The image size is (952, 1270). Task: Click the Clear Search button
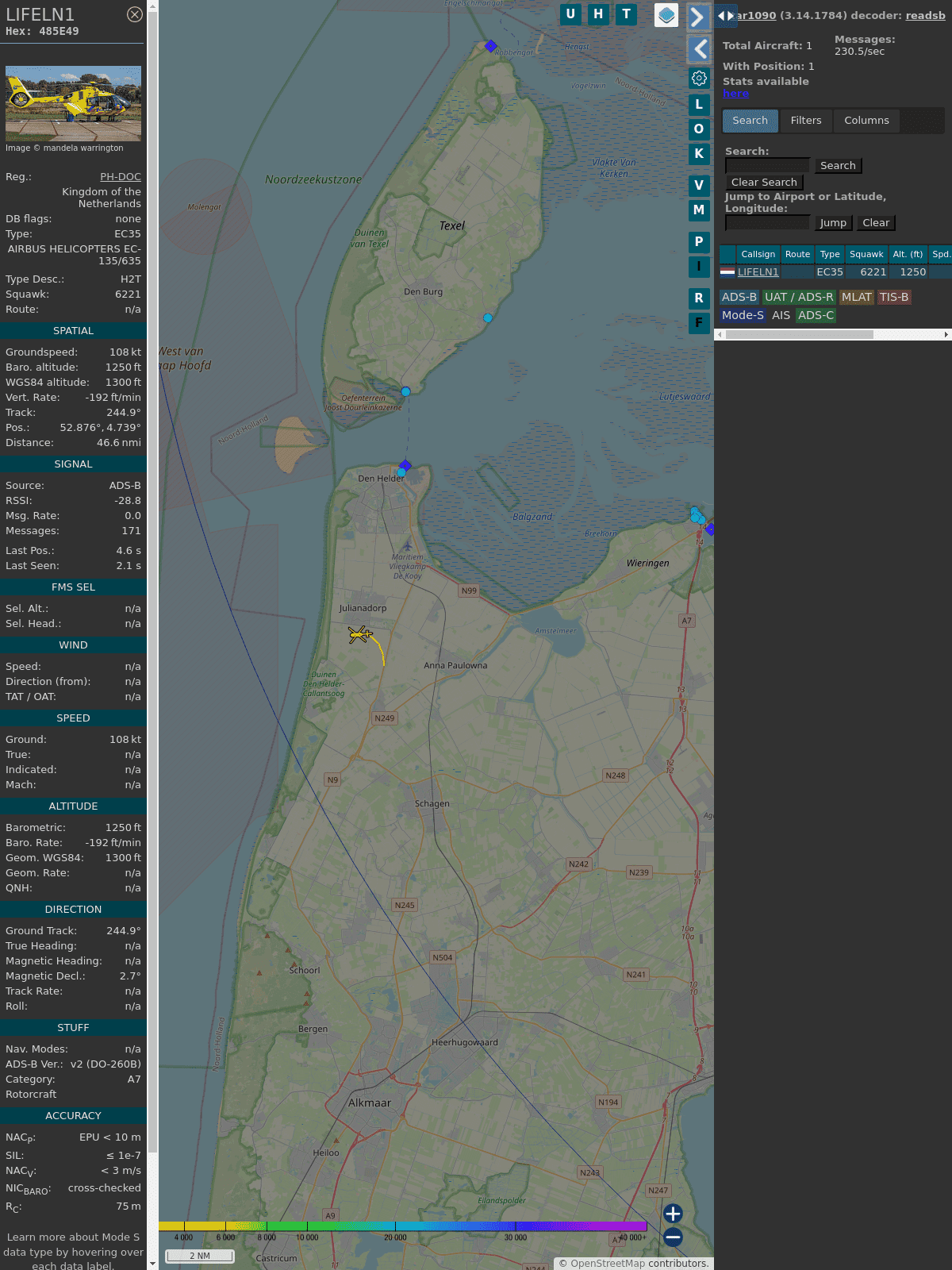coord(764,183)
